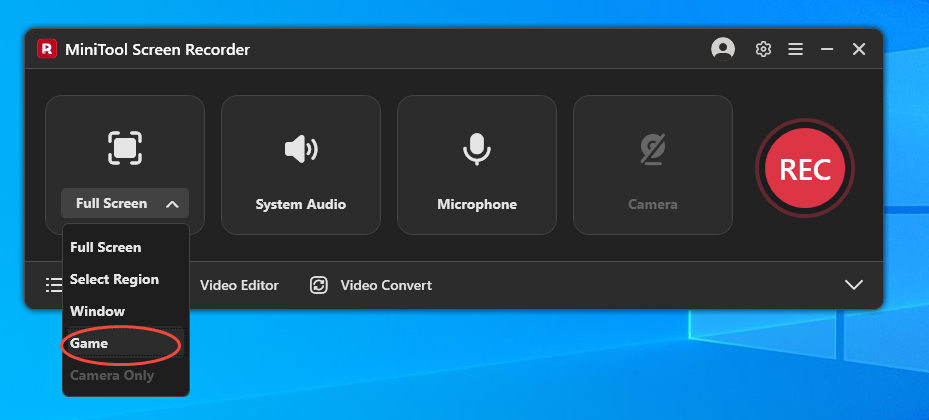Expand the panel with bottom-right chevron
The width and height of the screenshot is (929, 420).
pos(854,285)
